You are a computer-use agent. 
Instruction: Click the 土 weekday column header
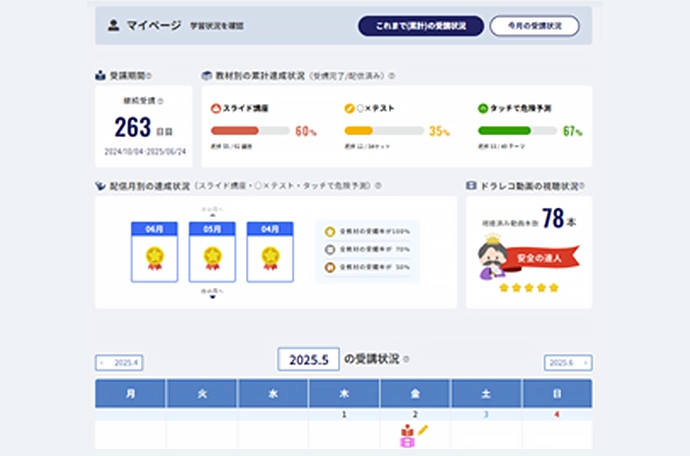tap(486, 393)
